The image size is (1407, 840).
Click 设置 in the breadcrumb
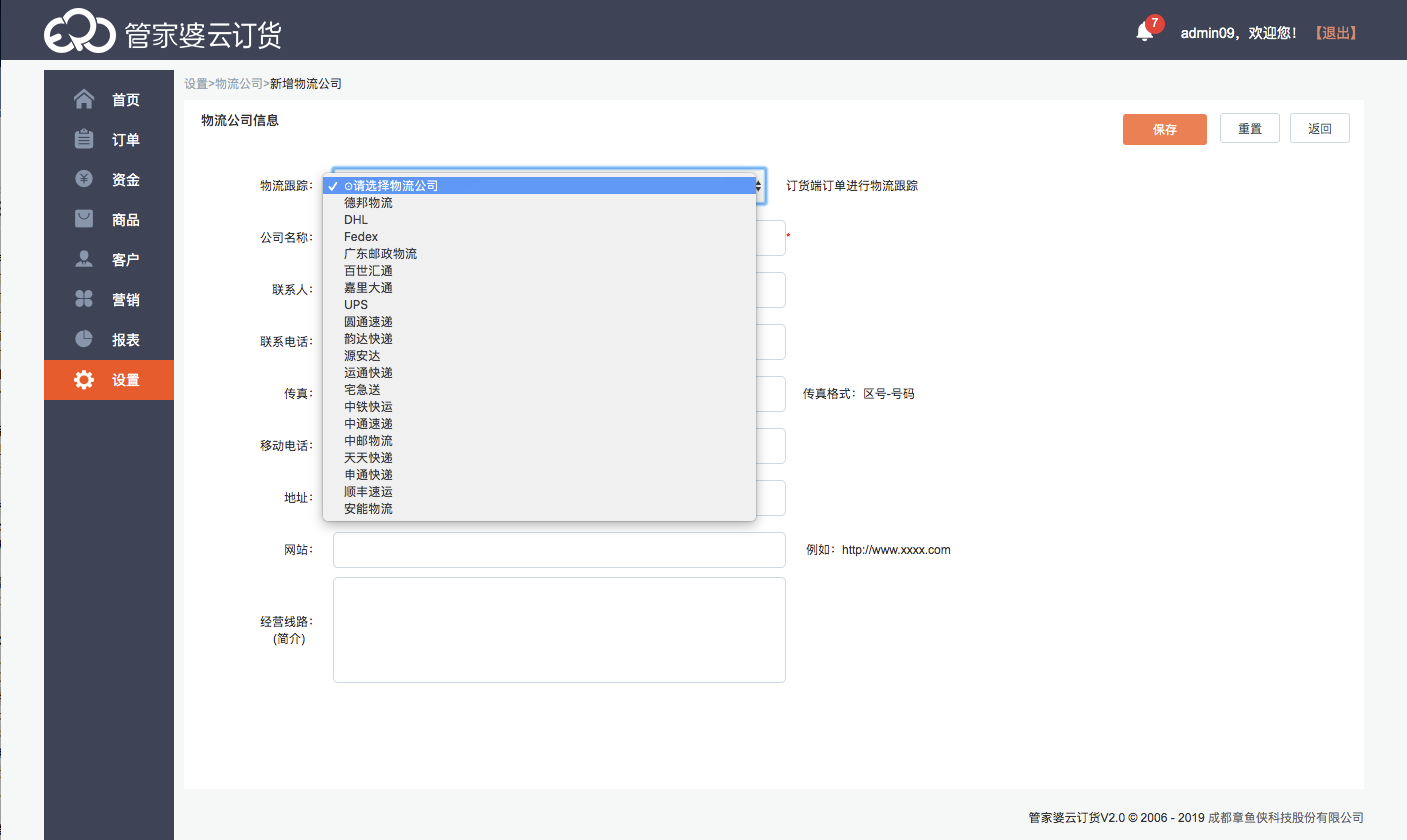point(196,84)
